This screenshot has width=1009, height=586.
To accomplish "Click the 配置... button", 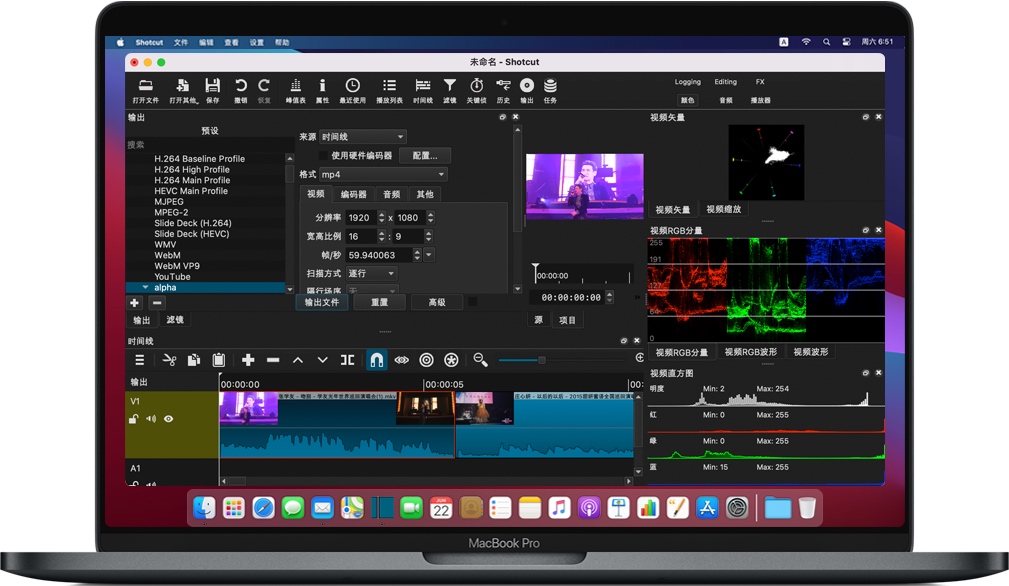I will click(x=424, y=155).
